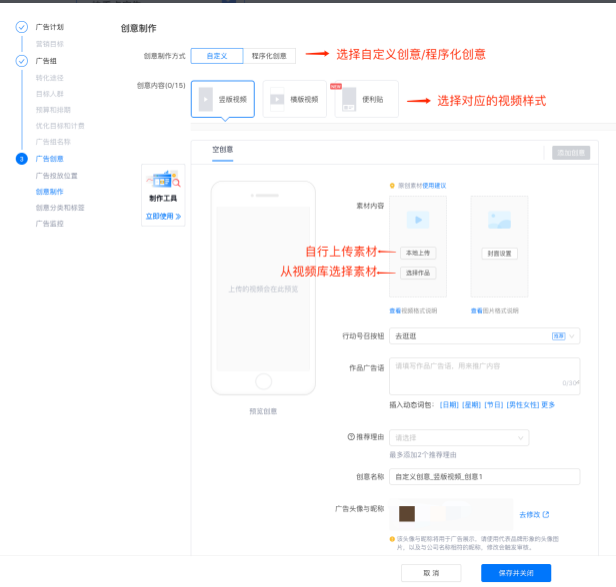Click the video play placeholder icon

[x=418, y=220]
